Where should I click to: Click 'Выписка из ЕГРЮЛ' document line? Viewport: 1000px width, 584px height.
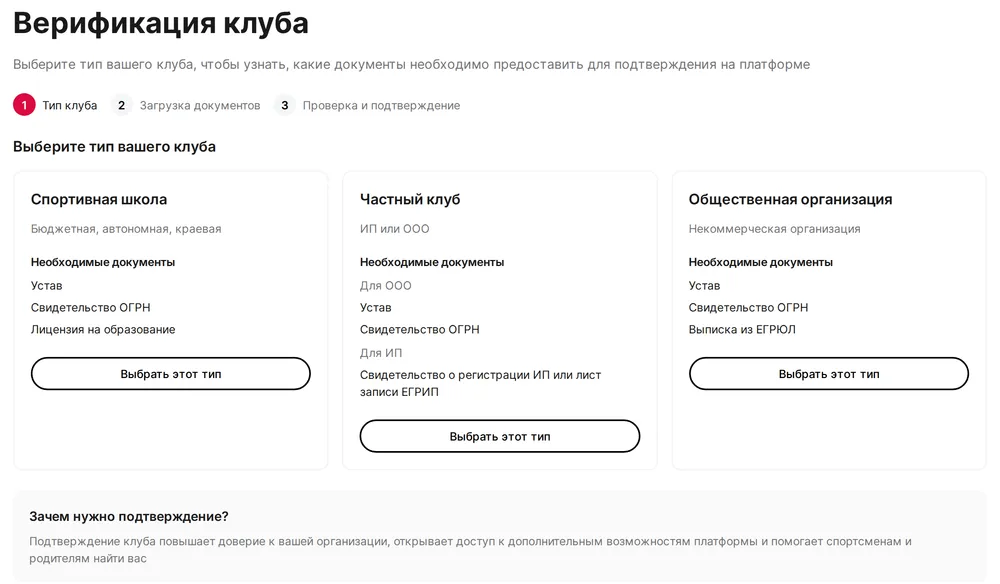[x=742, y=330]
